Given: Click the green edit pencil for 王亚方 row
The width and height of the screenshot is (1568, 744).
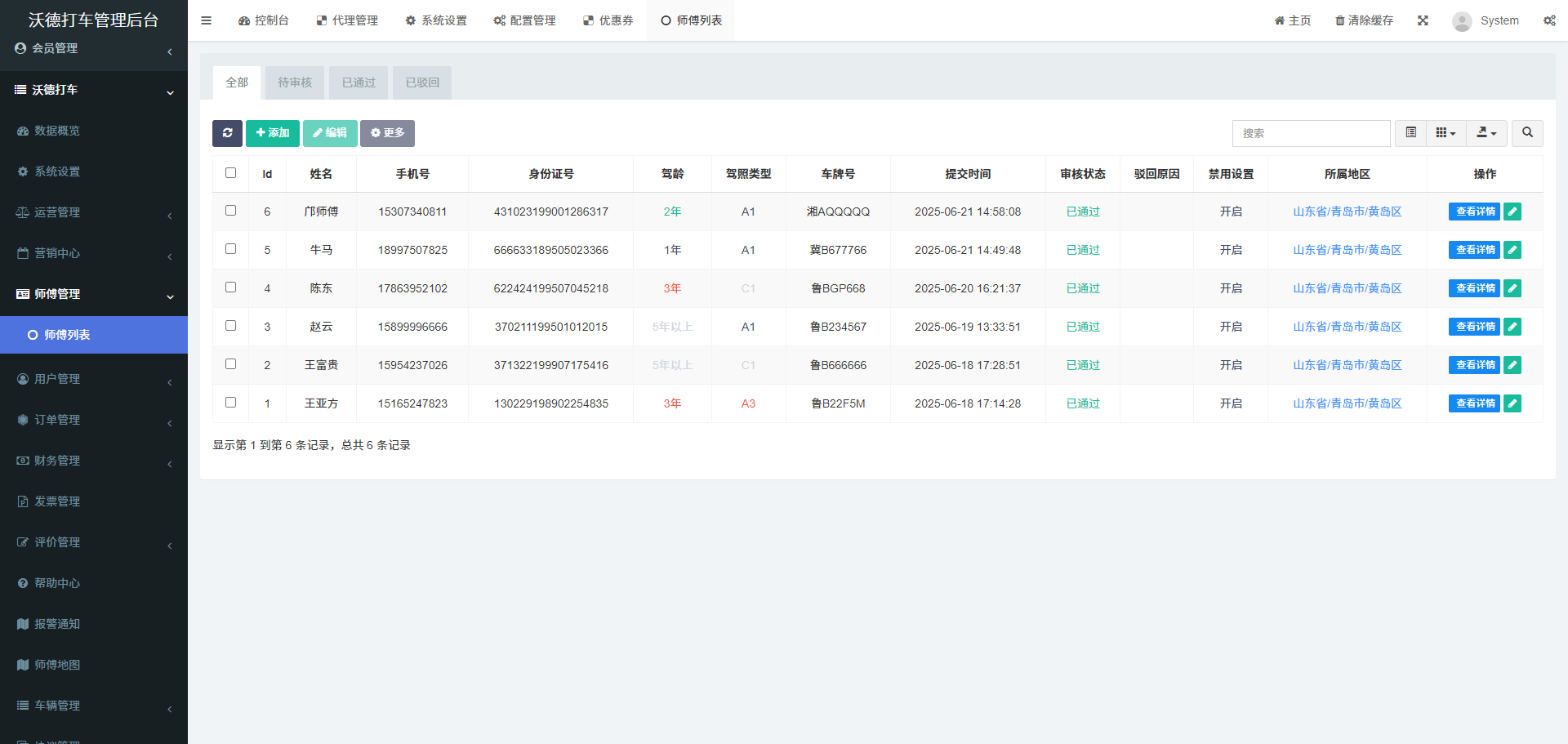Looking at the screenshot, I should pyautogui.click(x=1512, y=403).
